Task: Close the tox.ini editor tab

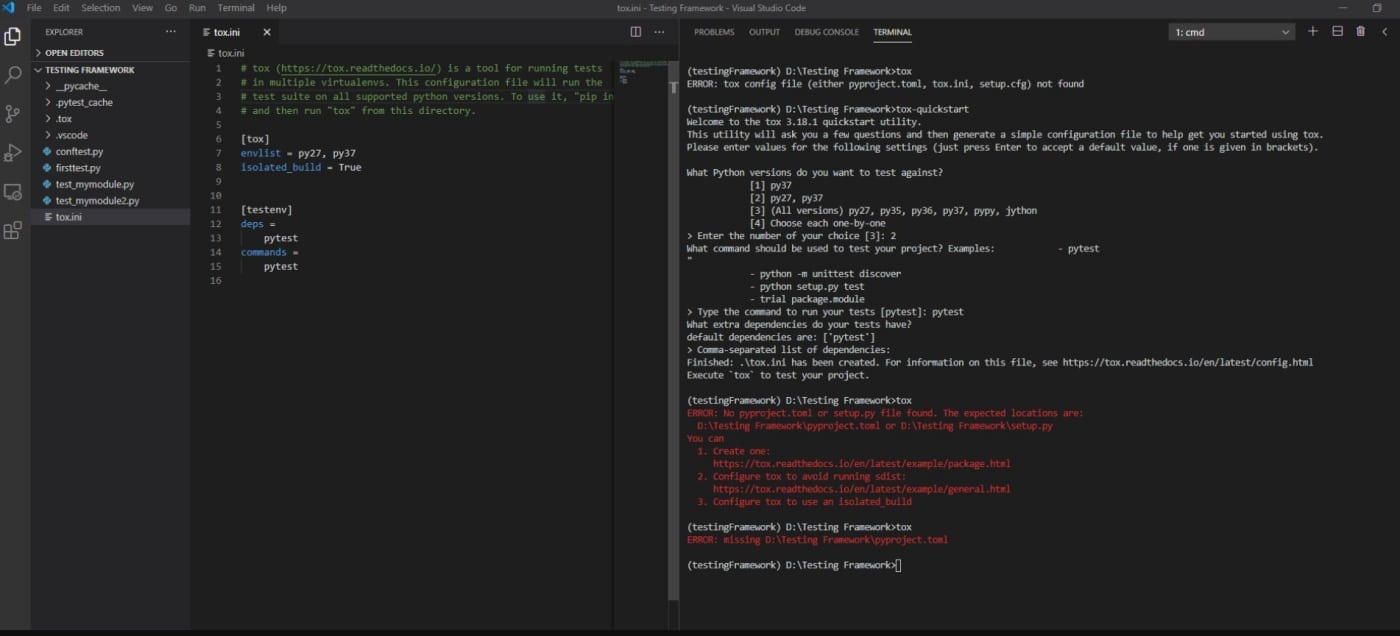Action: pyautogui.click(x=267, y=32)
